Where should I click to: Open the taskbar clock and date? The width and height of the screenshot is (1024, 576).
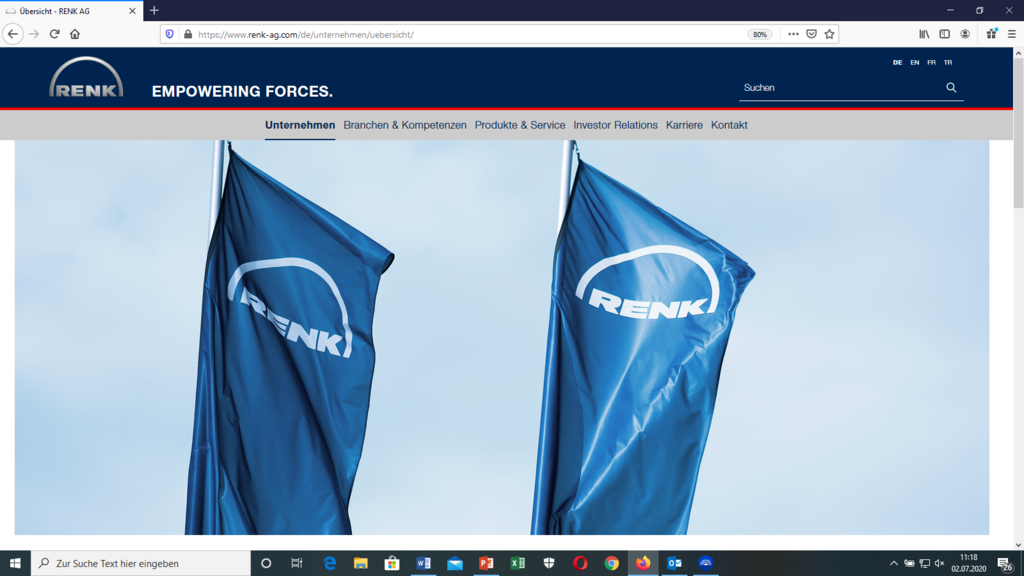[x=968, y=563]
